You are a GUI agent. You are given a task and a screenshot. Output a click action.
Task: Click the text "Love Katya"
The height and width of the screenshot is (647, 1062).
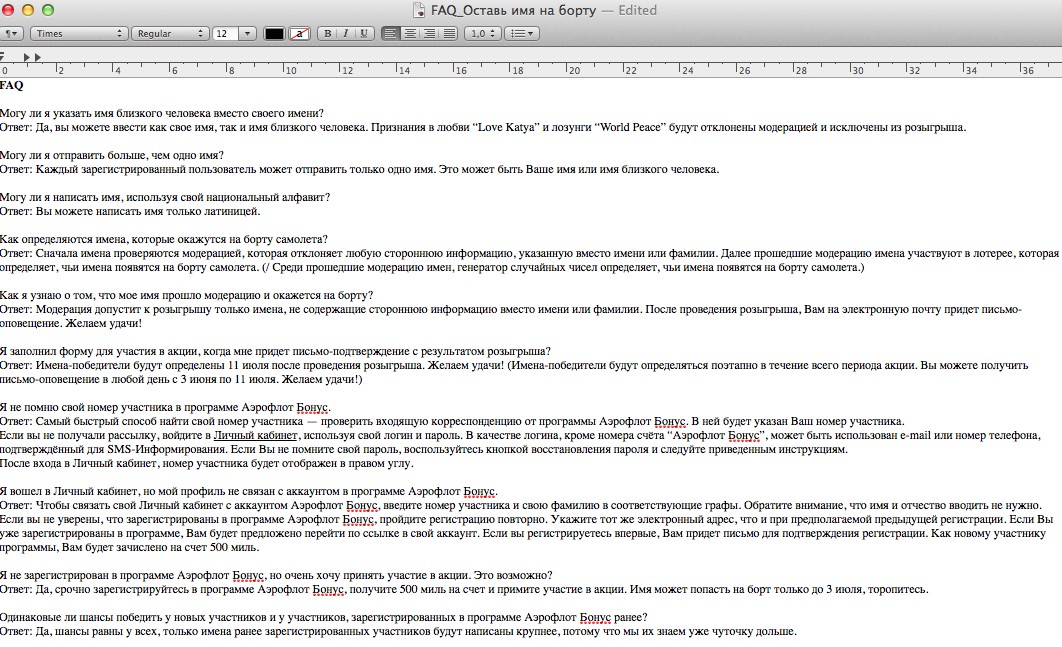pos(508,127)
